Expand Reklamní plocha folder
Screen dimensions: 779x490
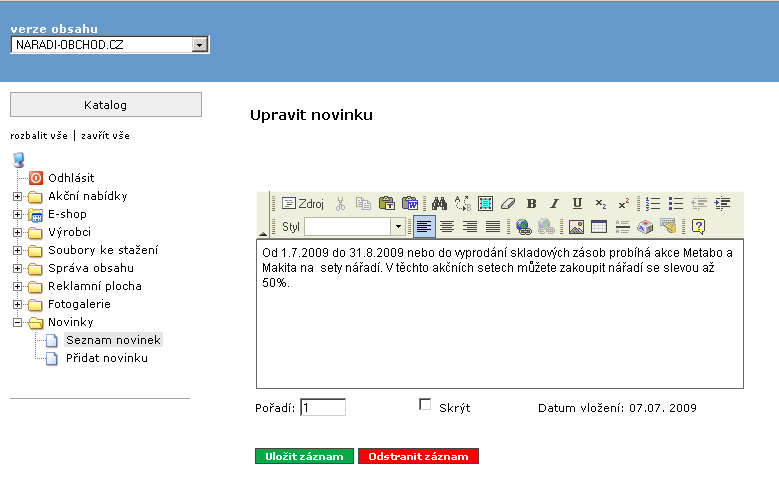pos(17,286)
